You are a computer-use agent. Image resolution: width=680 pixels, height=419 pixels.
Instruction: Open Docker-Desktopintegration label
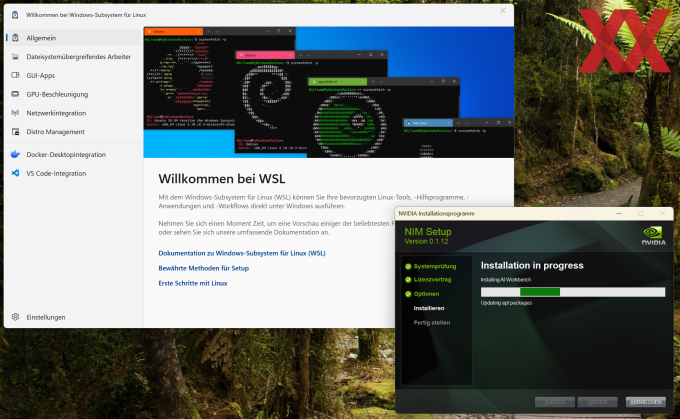click(66, 154)
